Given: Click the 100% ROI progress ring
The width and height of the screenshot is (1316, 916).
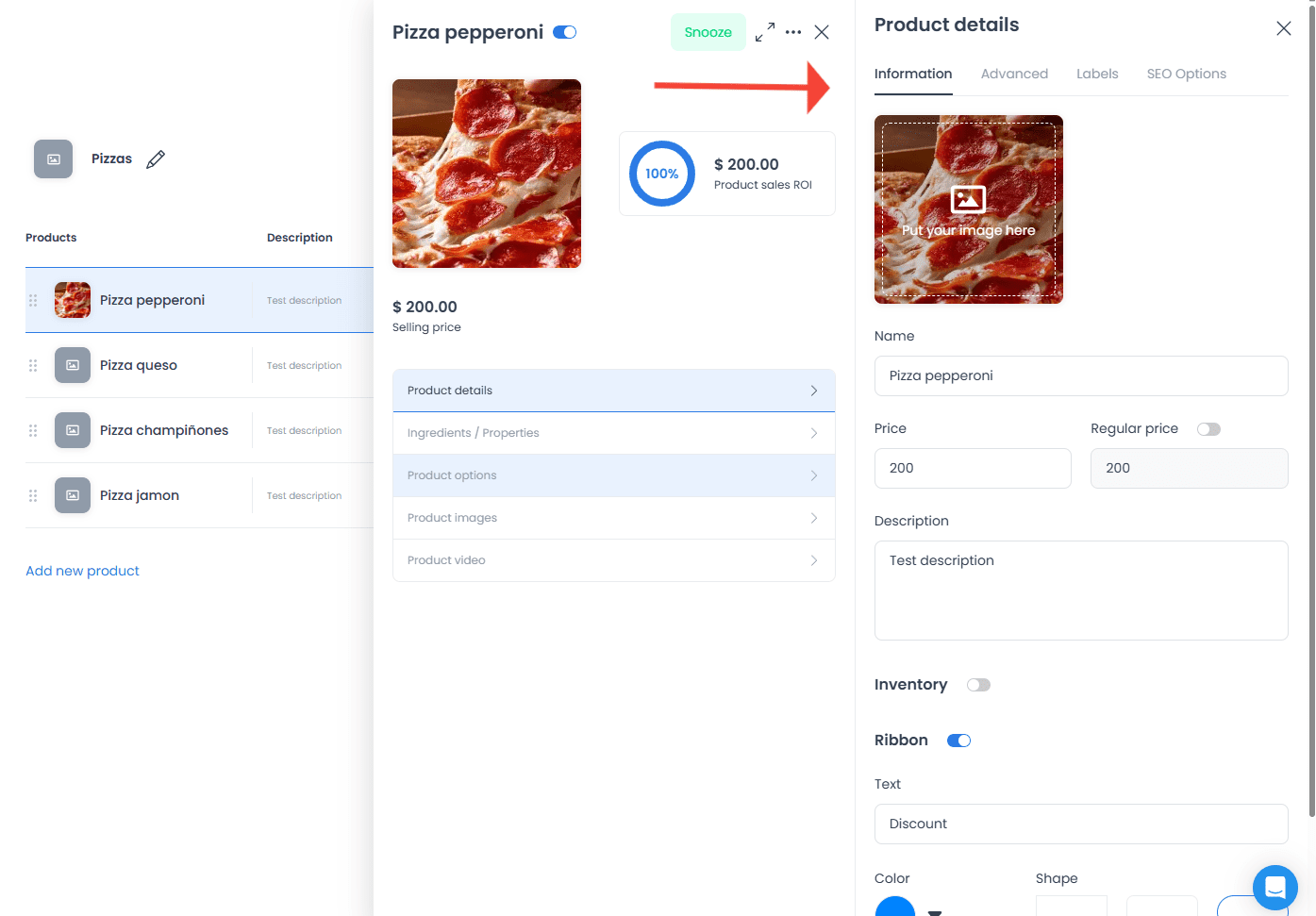Looking at the screenshot, I should tap(662, 174).
